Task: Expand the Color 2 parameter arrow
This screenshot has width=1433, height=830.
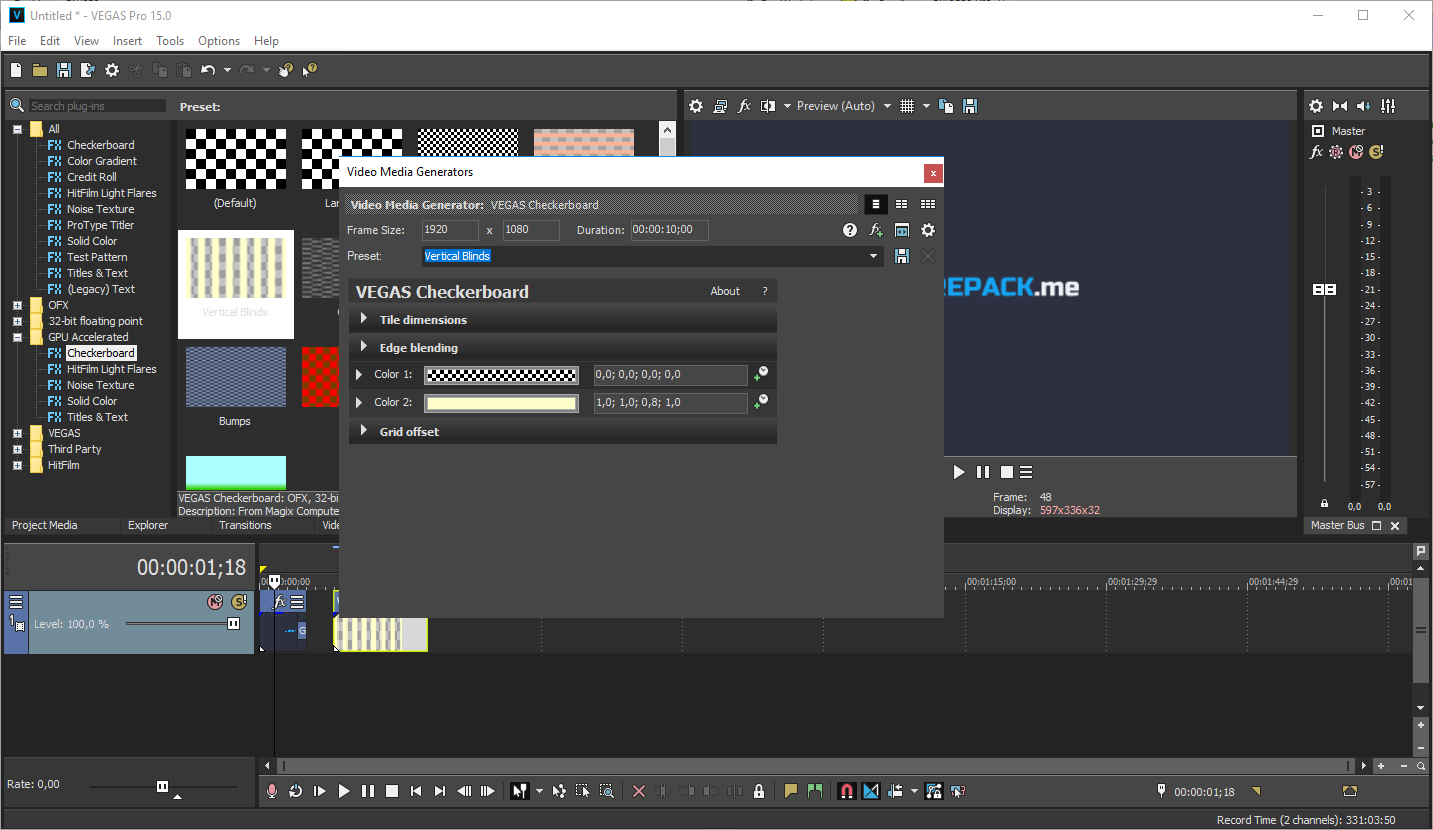Action: point(360,403)
